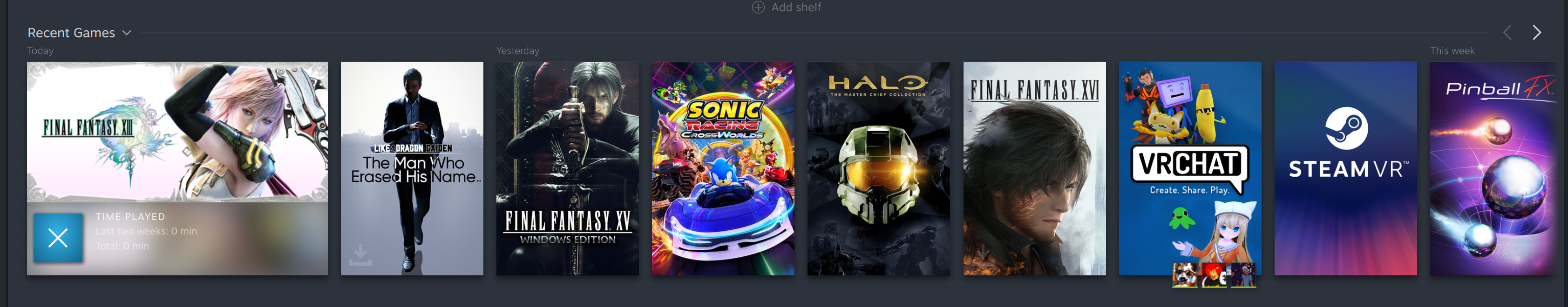Select the Halo Master Chief Collection cover
1568x307 pixels.
coord(878,168)
